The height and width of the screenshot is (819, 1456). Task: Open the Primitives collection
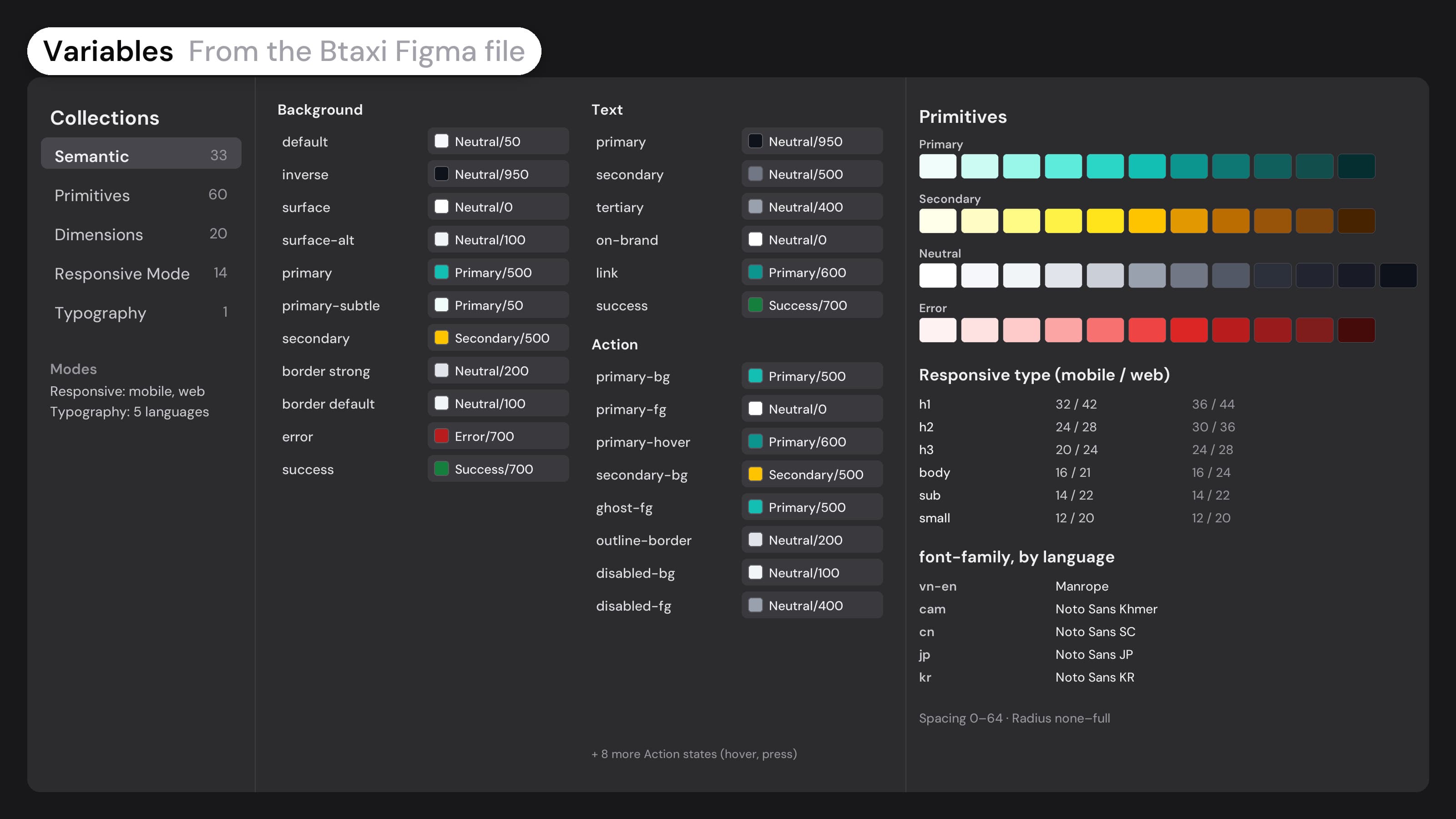pyautogui.click(x=141, y=195)
